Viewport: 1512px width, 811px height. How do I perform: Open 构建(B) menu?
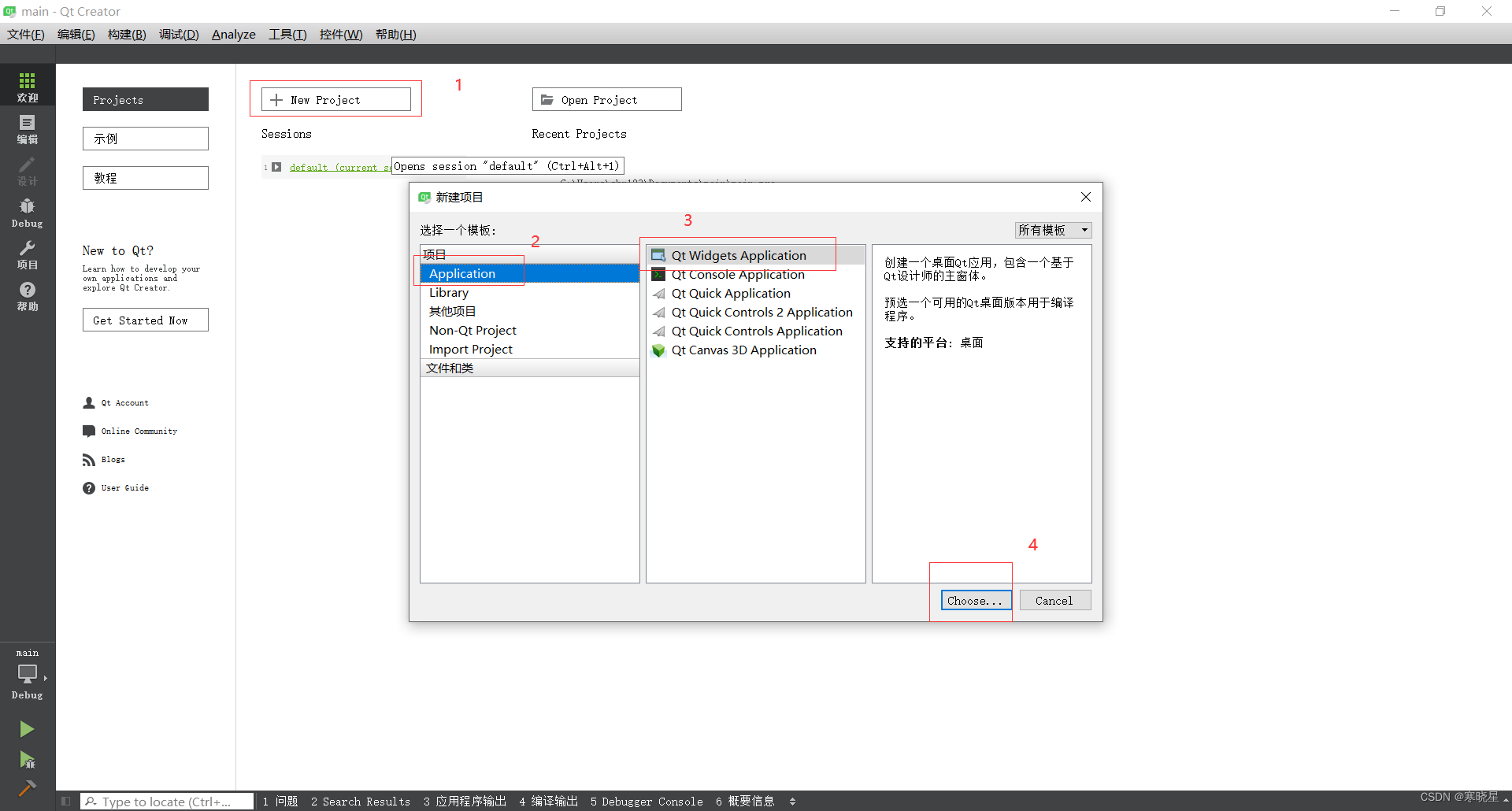click(127, 34)
